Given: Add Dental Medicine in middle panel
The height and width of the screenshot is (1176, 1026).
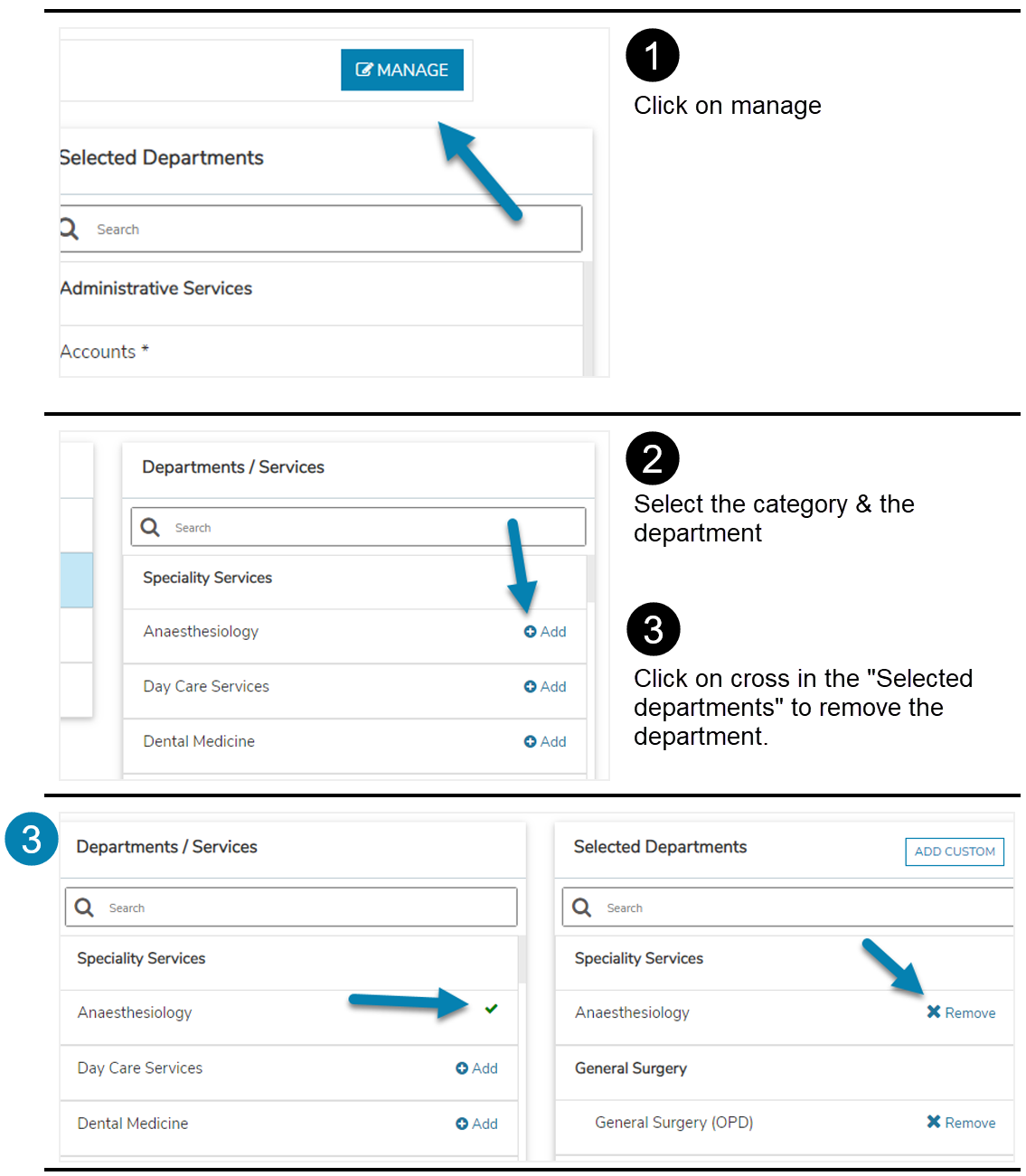Looking at the screenshot, I should click(545, 742).
